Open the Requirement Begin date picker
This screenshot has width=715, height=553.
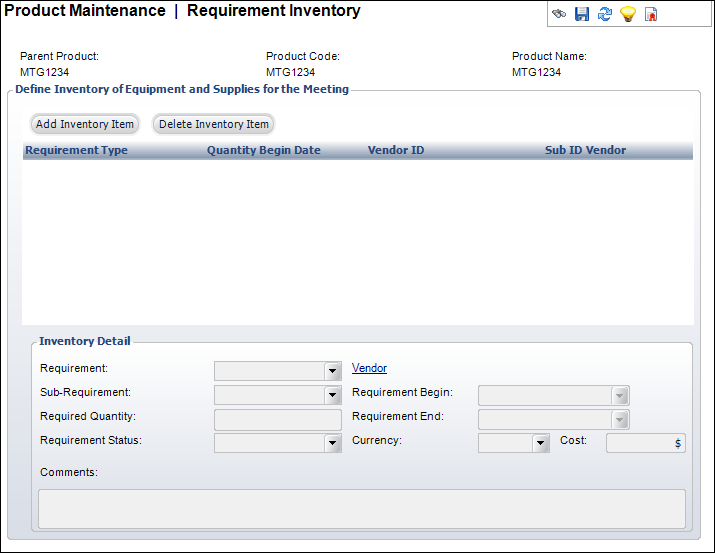(x=620, y=395)
